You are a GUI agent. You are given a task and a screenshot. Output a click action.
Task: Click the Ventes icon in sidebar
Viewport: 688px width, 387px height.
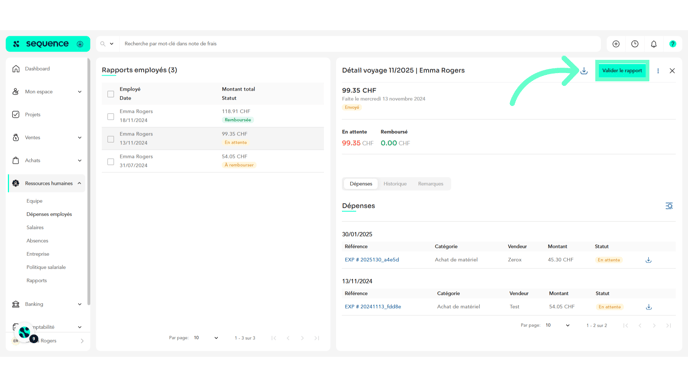coord(16,137)
